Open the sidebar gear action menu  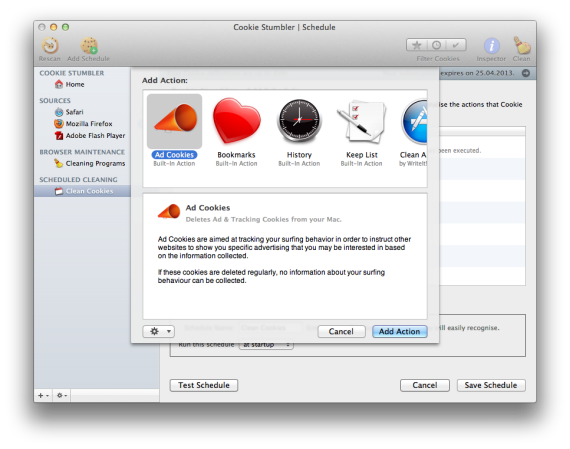(62, 396)
